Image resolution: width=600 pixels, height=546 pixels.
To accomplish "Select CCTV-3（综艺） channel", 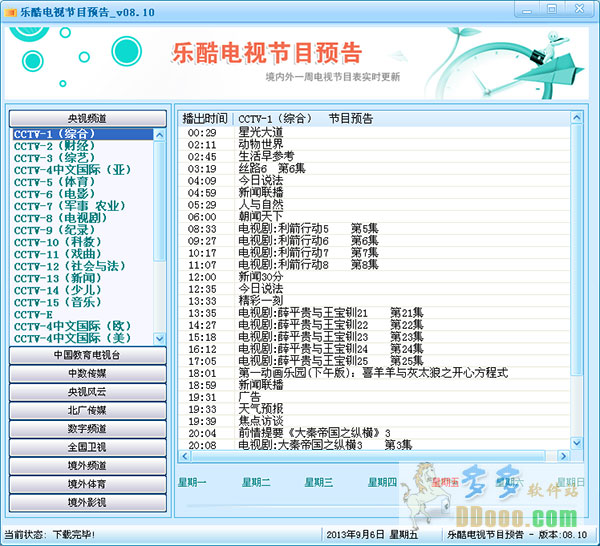I will point(83,158).
